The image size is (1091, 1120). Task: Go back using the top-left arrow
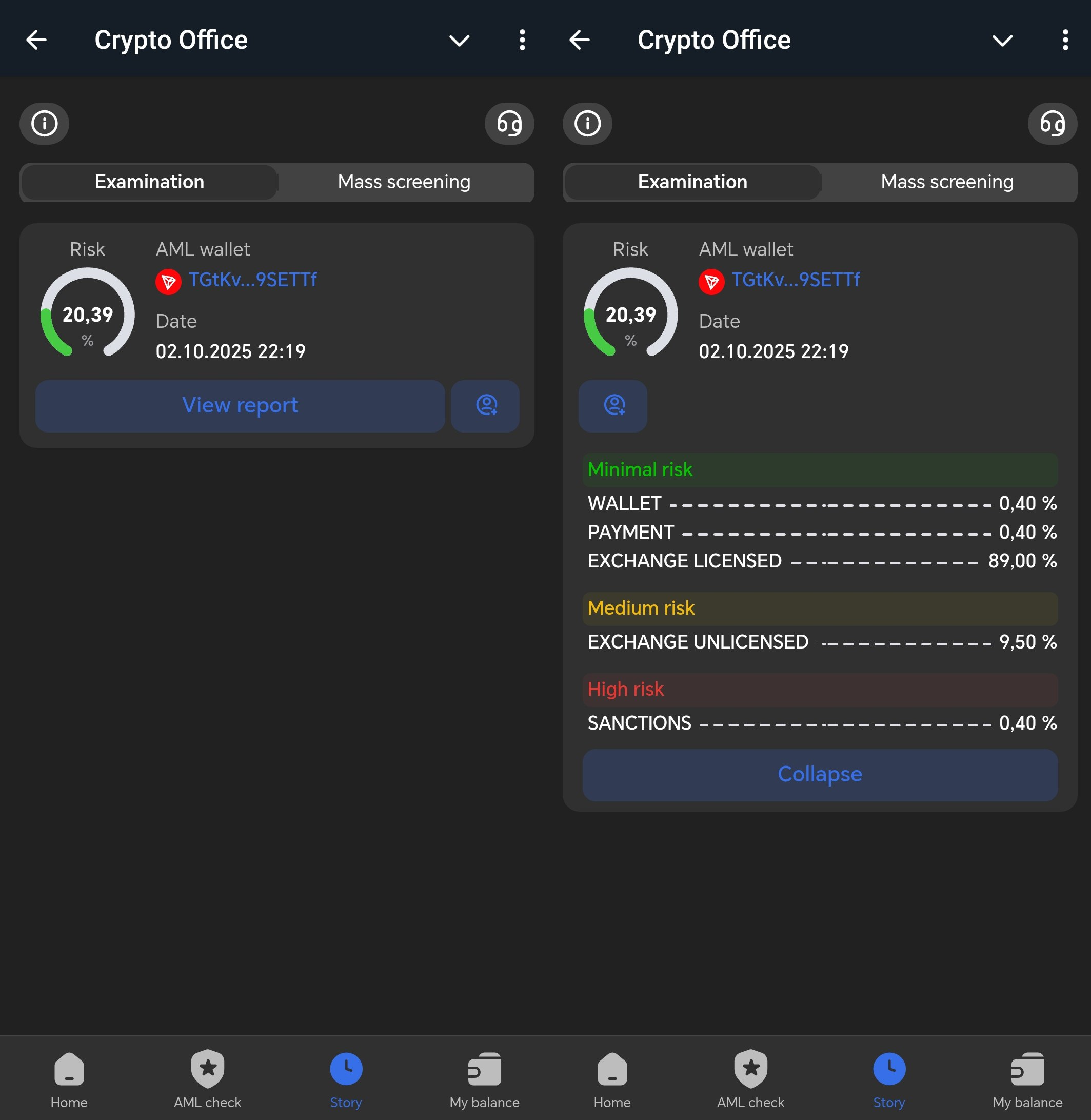(x=36, y=40)
